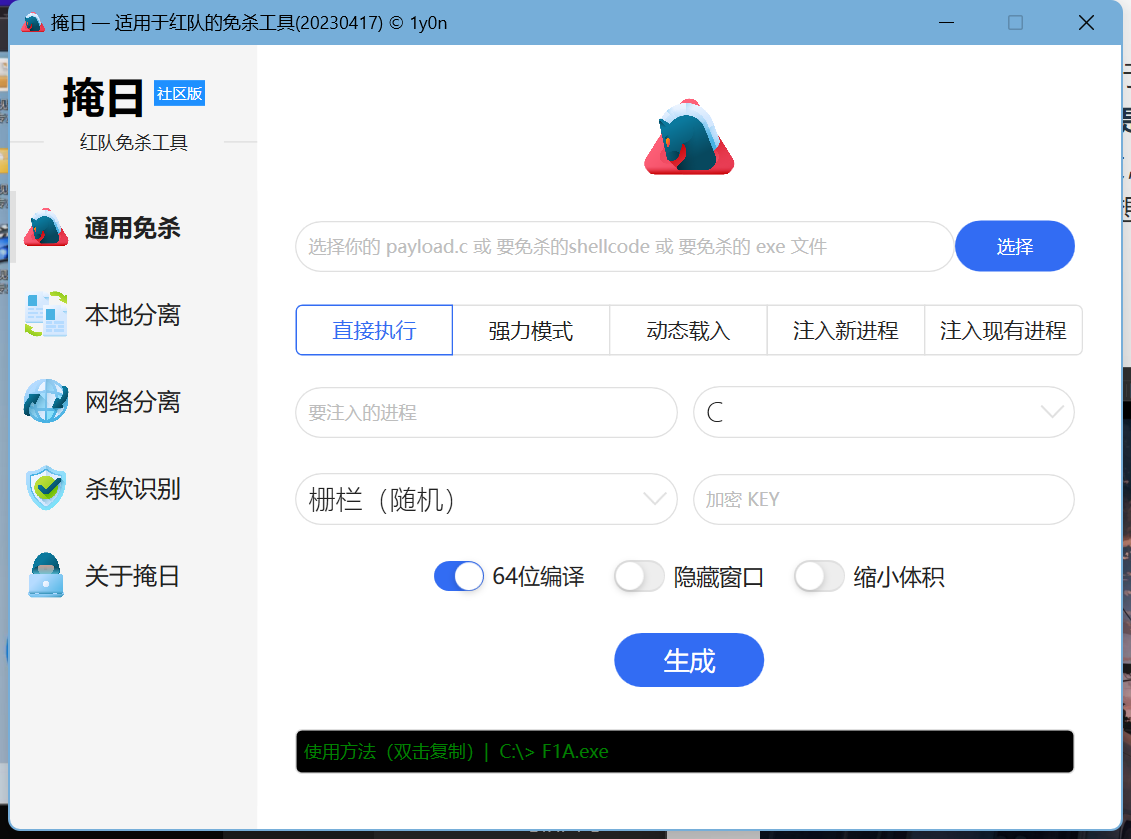Click the green usage text in black console
Image resolution: width=1131 pixels, height=839 pixels.
456,752
